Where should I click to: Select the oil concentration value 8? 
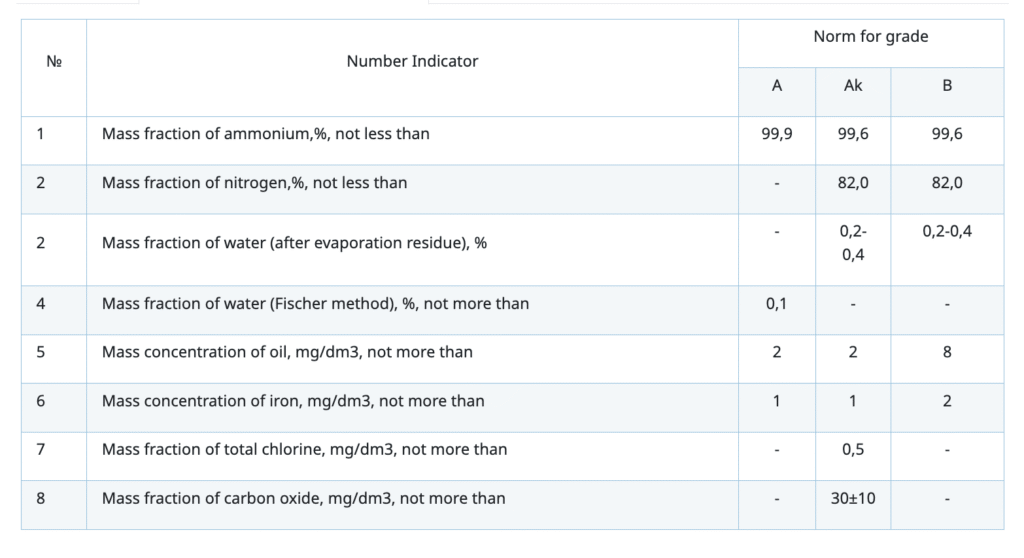947,352
